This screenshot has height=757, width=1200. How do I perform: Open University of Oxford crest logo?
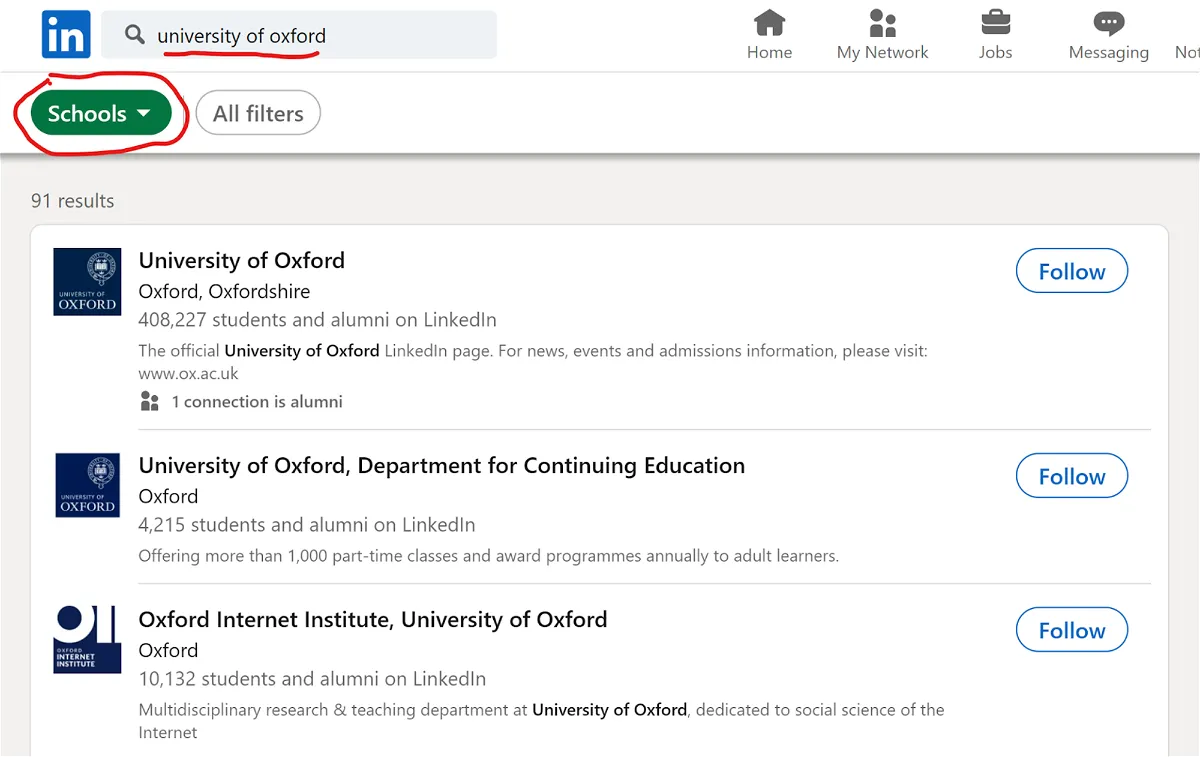coord(87,282)
